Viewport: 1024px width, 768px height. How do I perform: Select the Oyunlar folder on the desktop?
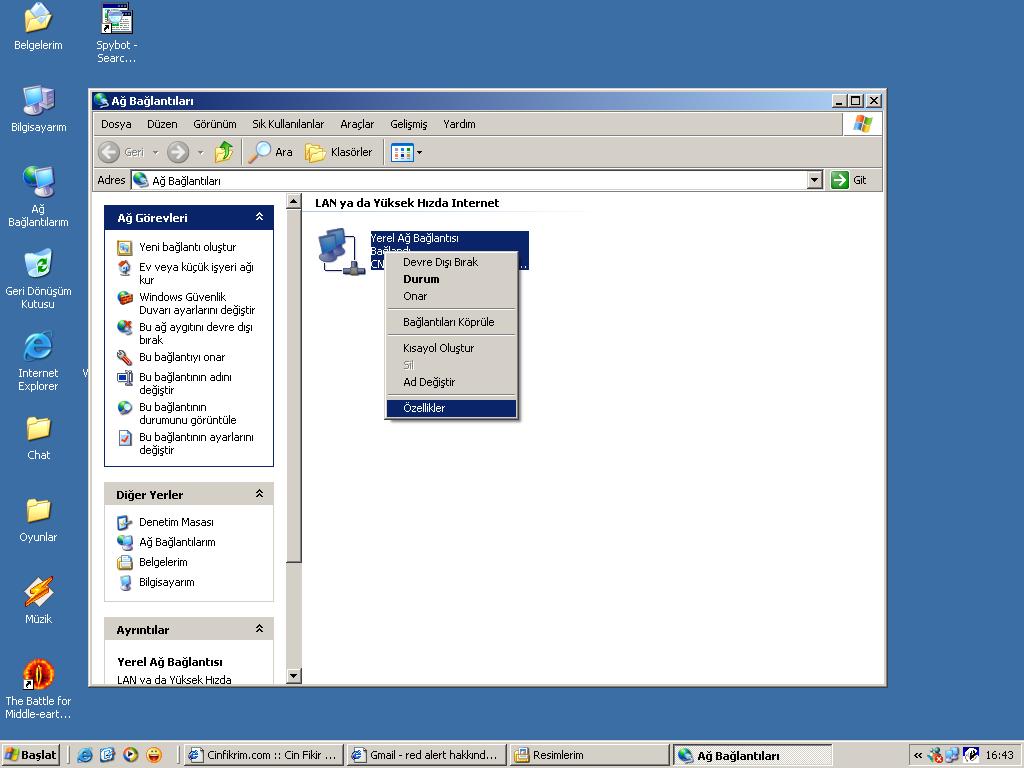tap(38, 520)
